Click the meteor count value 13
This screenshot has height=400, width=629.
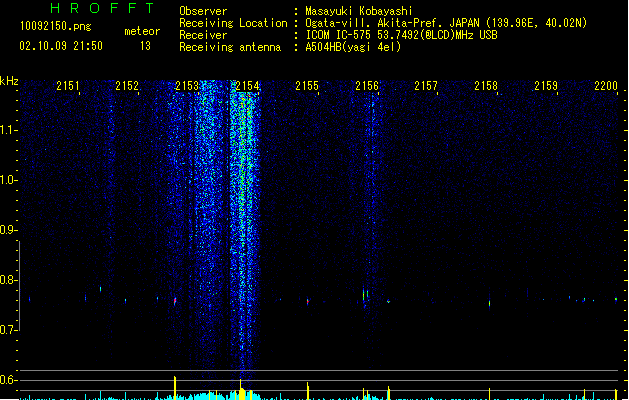145,46
